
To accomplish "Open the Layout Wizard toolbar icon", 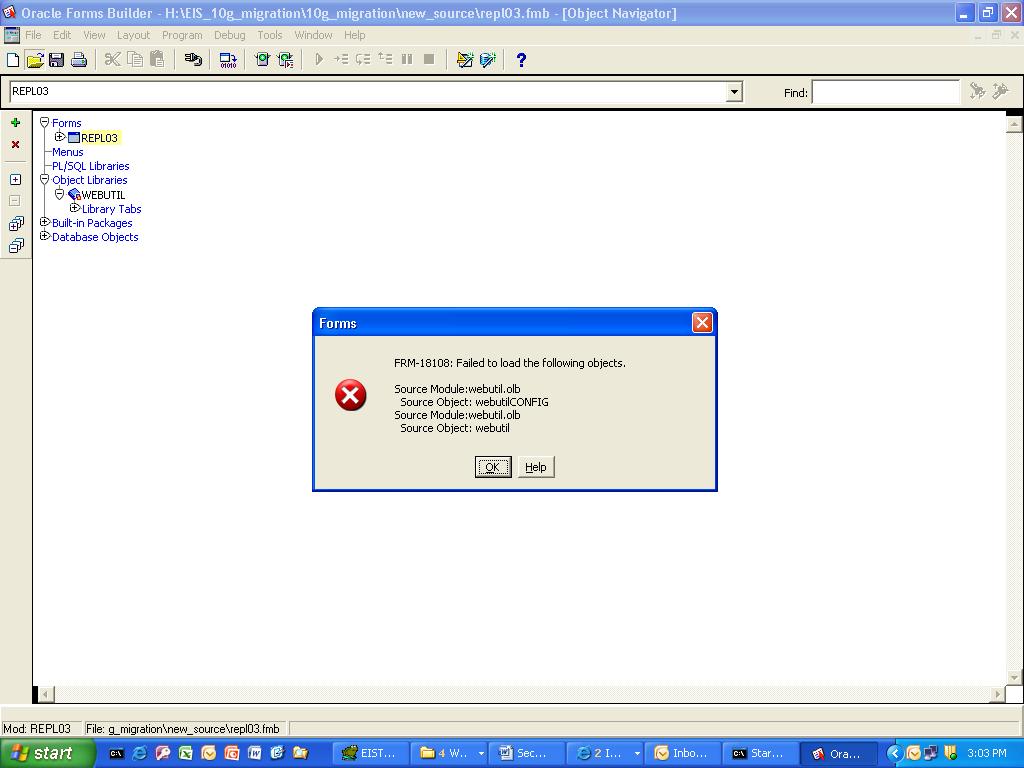I will pyautogui.click(x=465, y=60).
